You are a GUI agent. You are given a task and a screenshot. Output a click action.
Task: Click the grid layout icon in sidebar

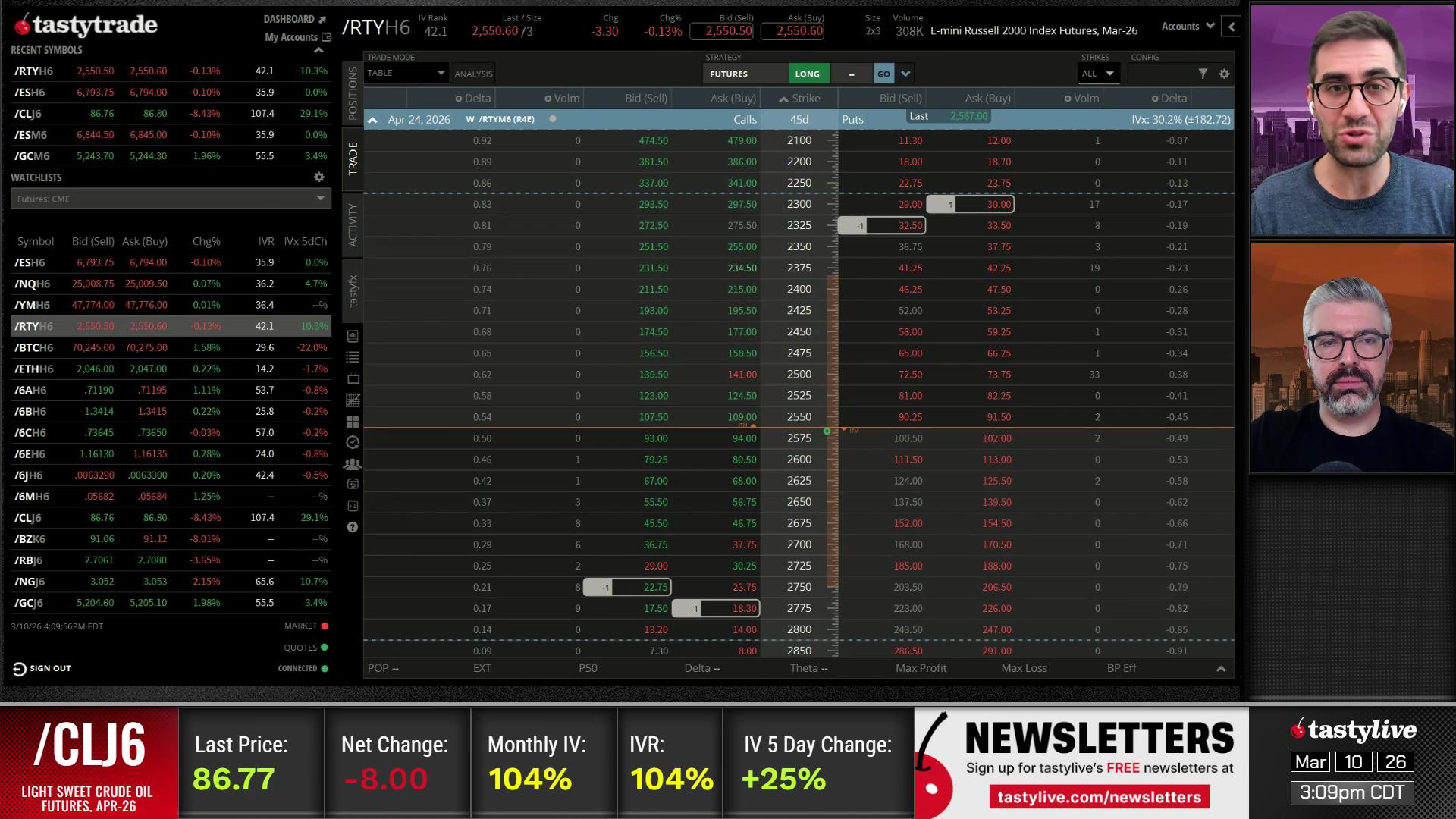pyautogui.click(x=353, y=422)
